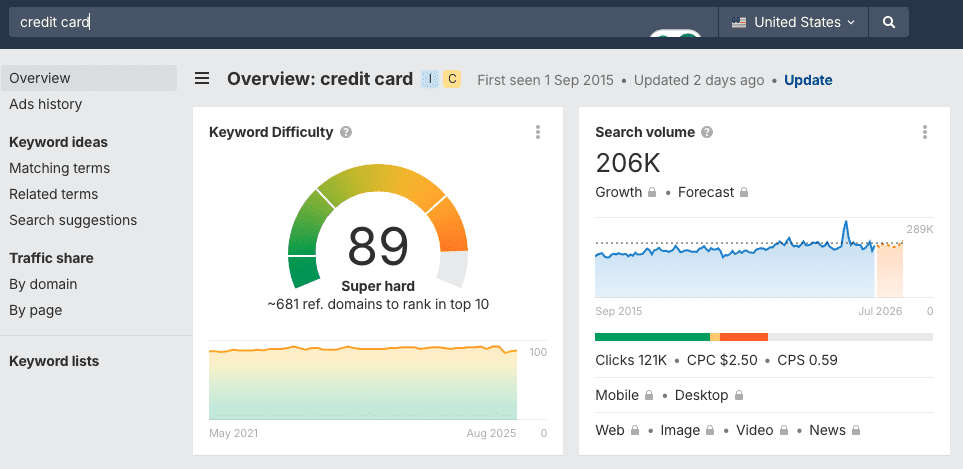
Task: Click the CPS 0.59 metric
Action: pyautogui.click(x=808, y=360)
